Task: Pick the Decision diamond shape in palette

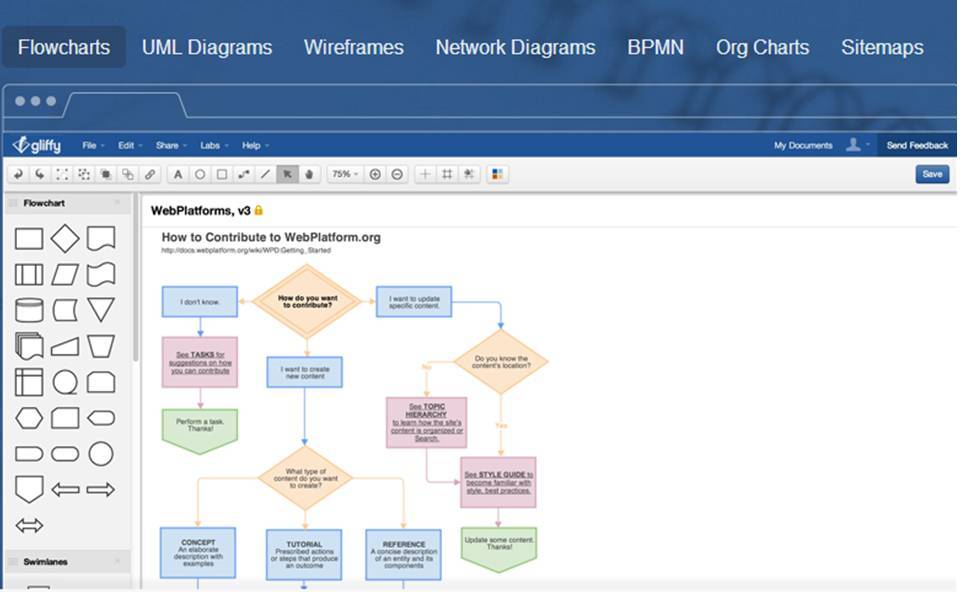Action: [65, 238]
